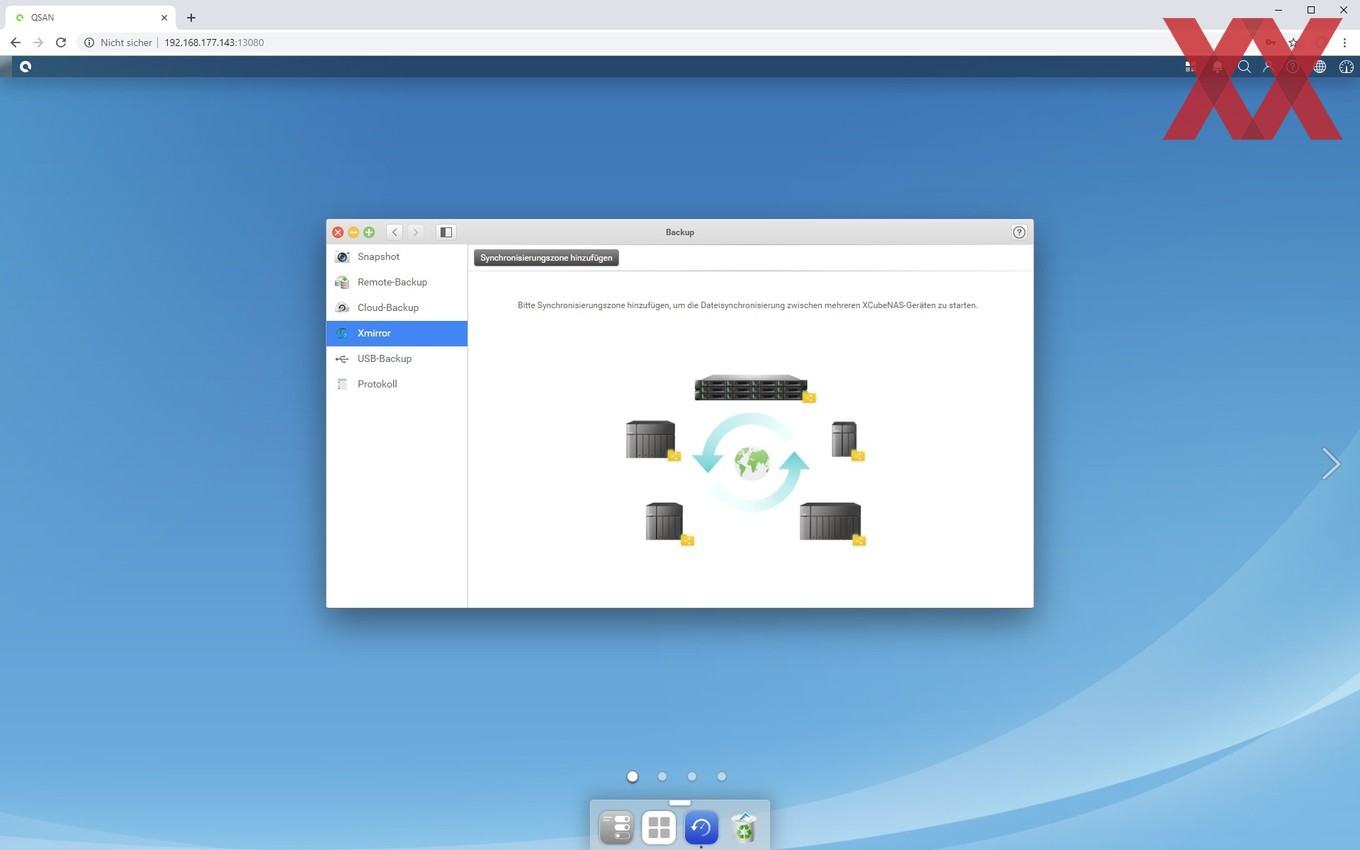The image size is (1360, 850).
Task: Open the Protokoll log section
Action: point(397,384)
